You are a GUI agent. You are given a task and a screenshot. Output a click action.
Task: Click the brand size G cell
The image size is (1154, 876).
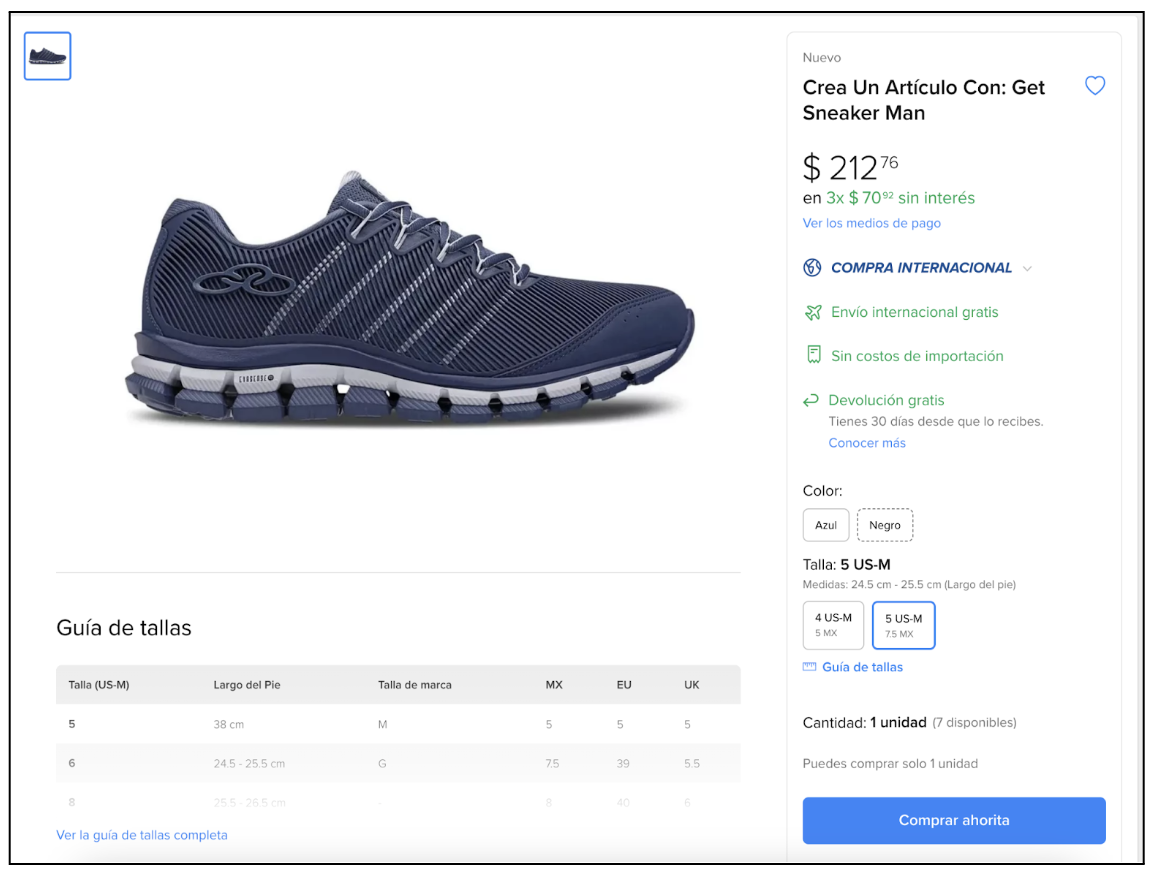click(x=382, y=764)
